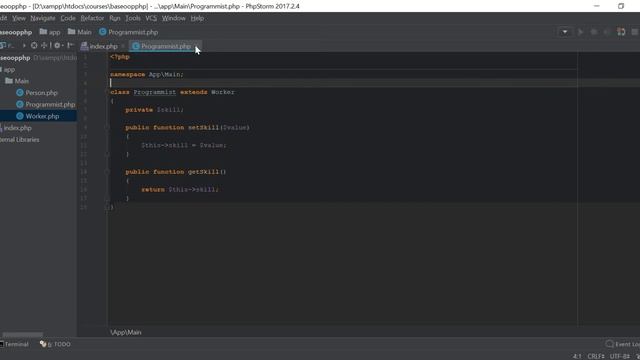Click the CRLF line separator selector
The width and height of the screenshot is (640, 360).
596,356
